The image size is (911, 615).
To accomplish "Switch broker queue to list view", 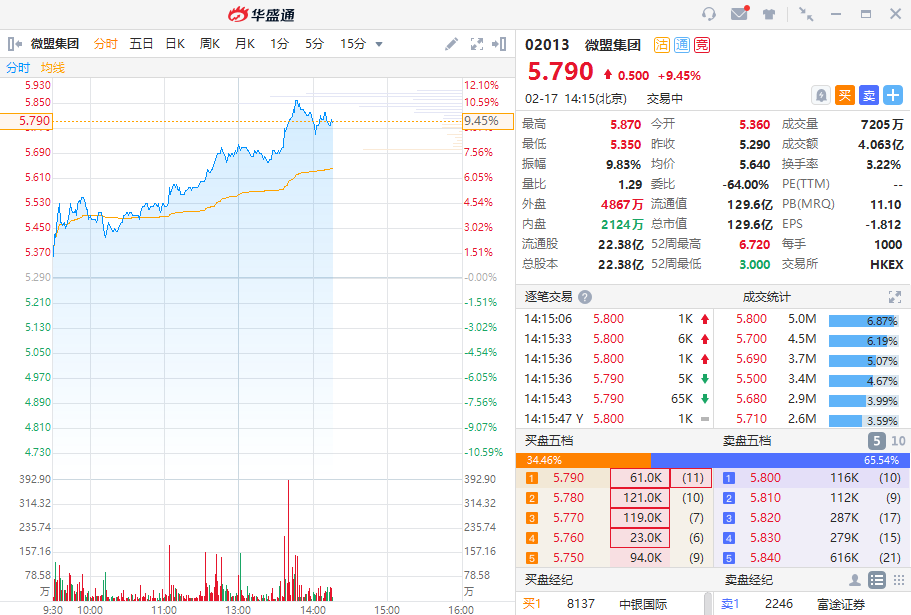I will (x=877, y=580).
